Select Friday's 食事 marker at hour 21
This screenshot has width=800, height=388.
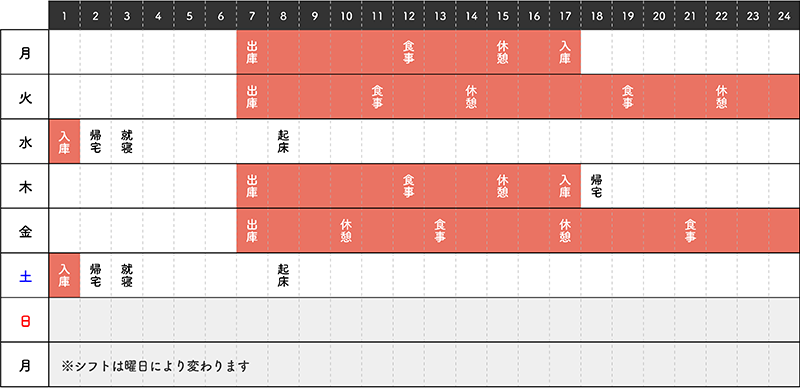pyautogui.click(x=690, y=231)
